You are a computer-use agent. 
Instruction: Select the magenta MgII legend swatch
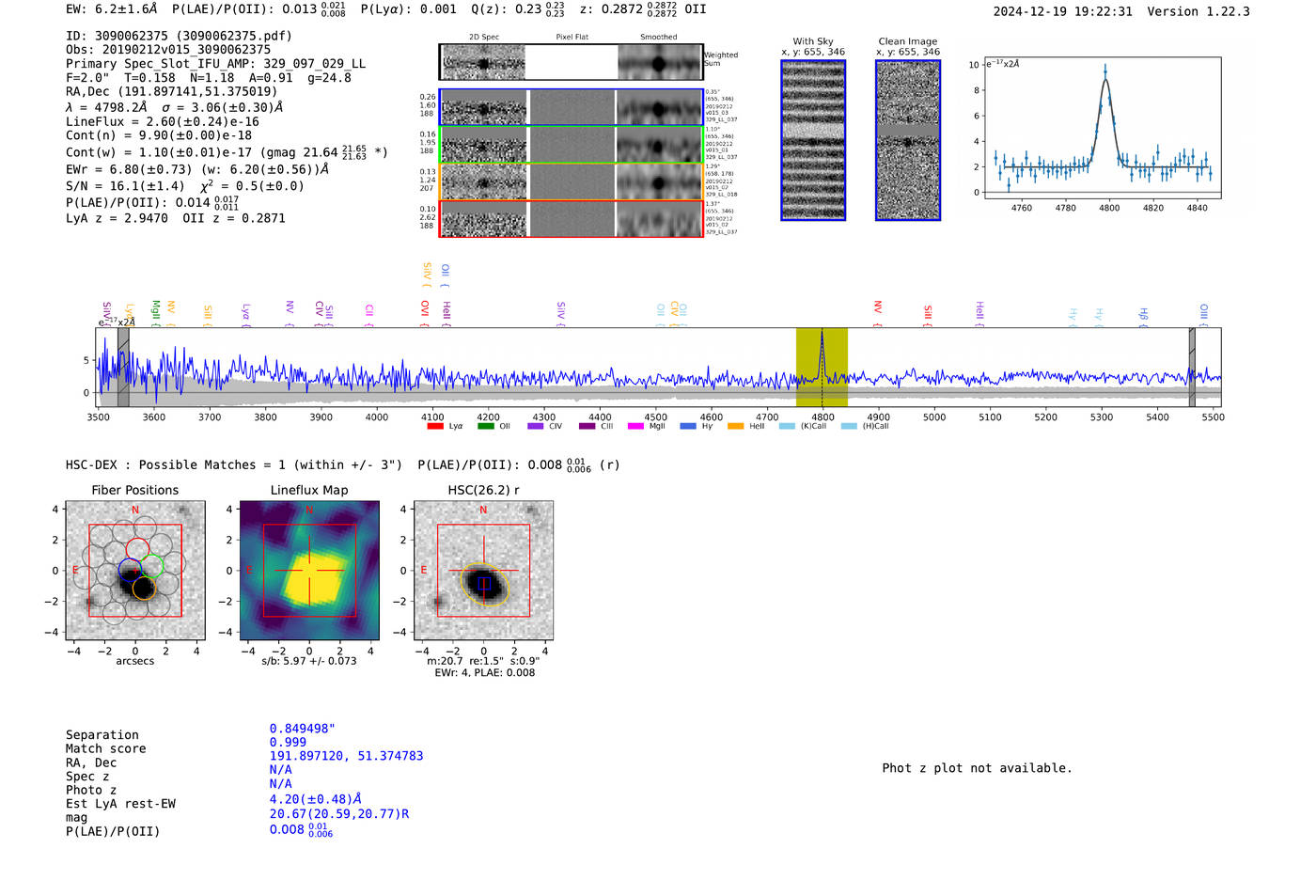coord(635,427)
